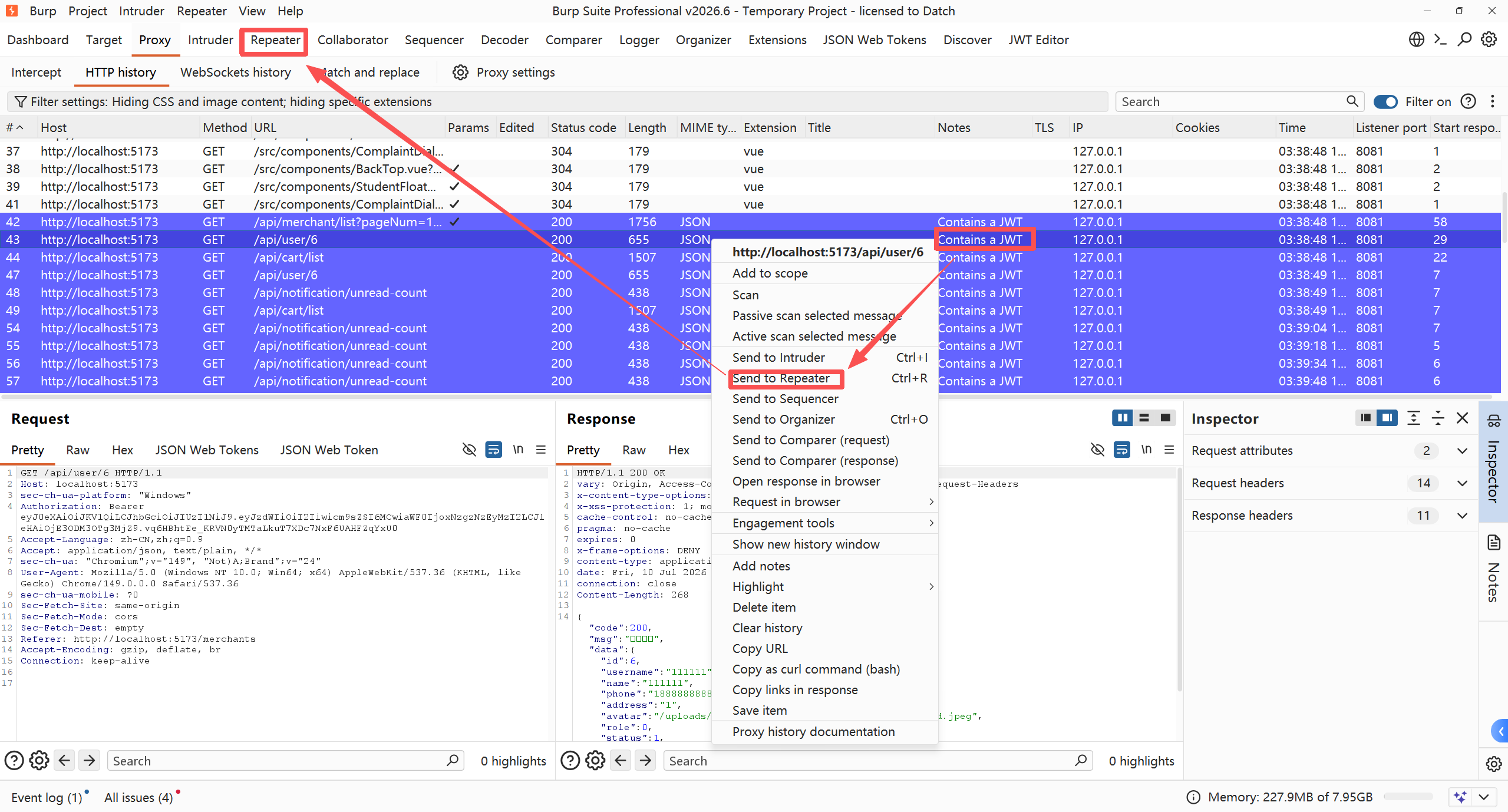Open Highlight submenu in context menu
This screenshot has width=1508, height=812.
824,587
